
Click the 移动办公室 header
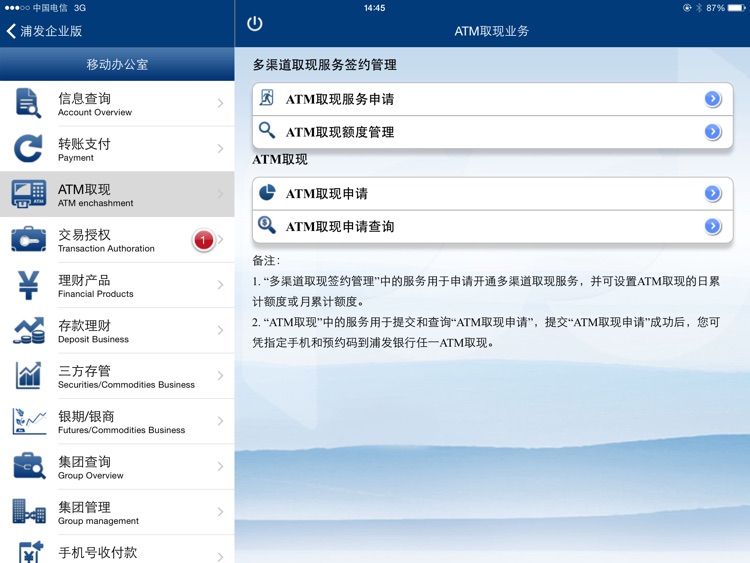tap(117, 64)
